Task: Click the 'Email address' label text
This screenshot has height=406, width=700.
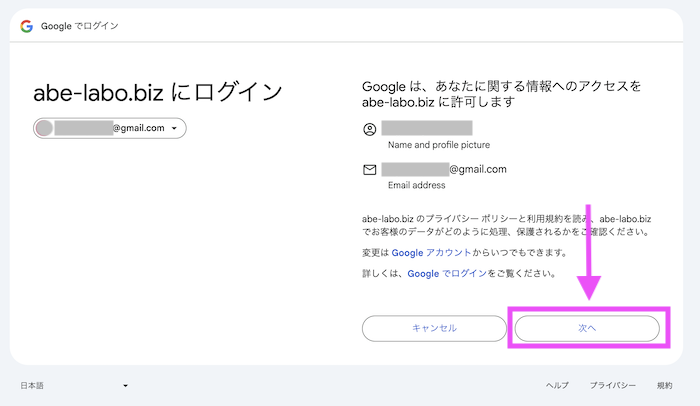Action: point(417,185)
